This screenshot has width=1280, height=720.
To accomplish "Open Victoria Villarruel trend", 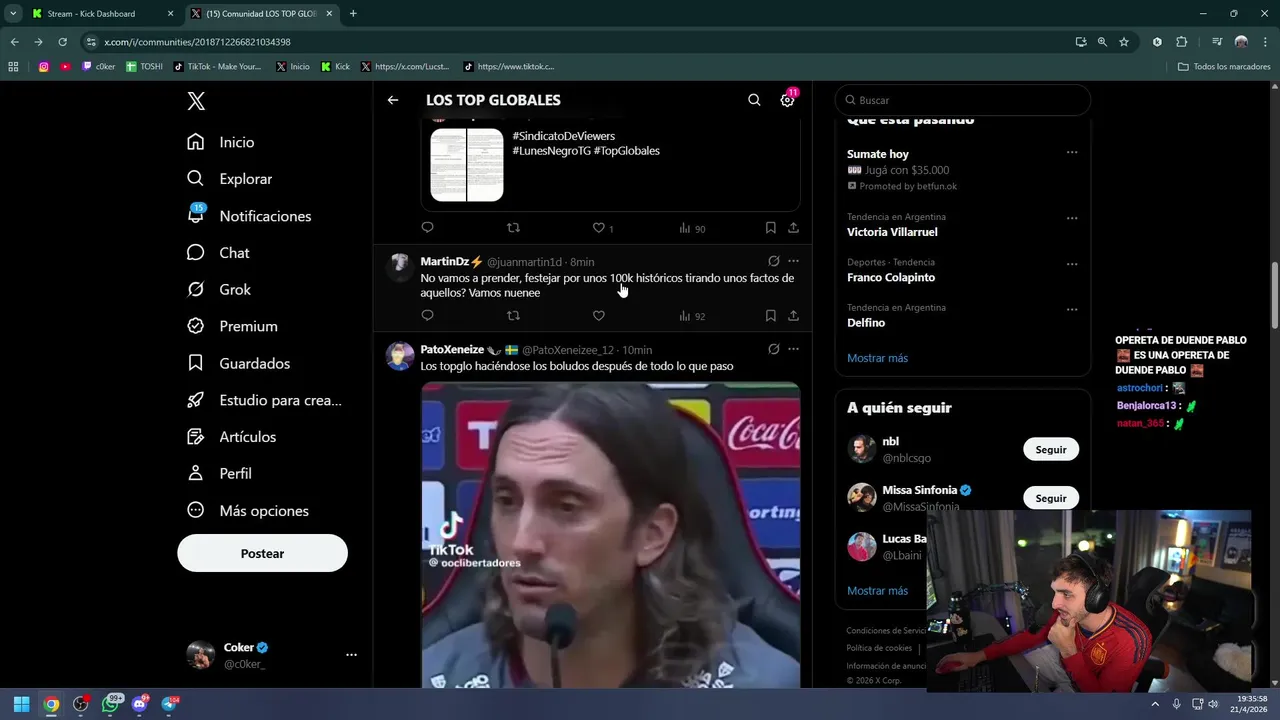I will 892,232.
